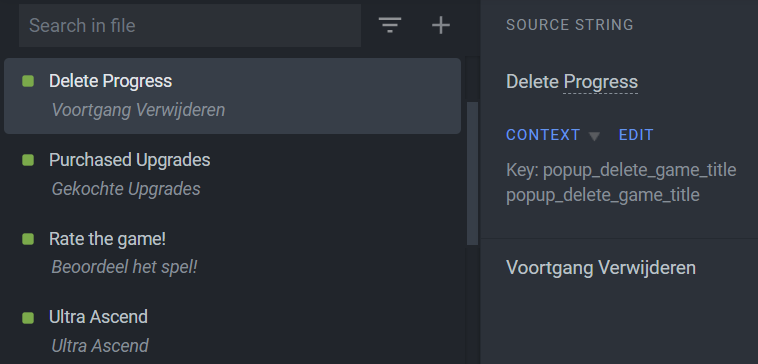Screen dimensions: 758x364
Task: Click the underlined word Progress in source
Action: coord(601,82)
